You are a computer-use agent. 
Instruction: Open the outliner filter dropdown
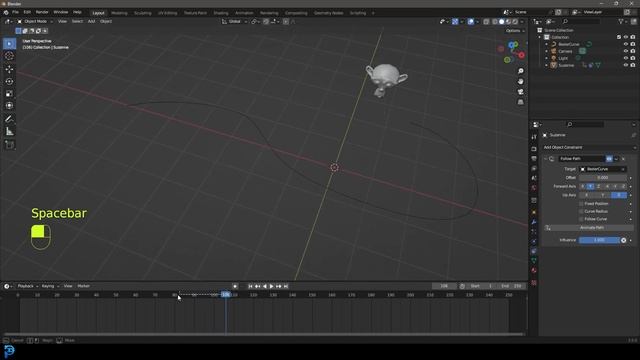pos(622,21)
